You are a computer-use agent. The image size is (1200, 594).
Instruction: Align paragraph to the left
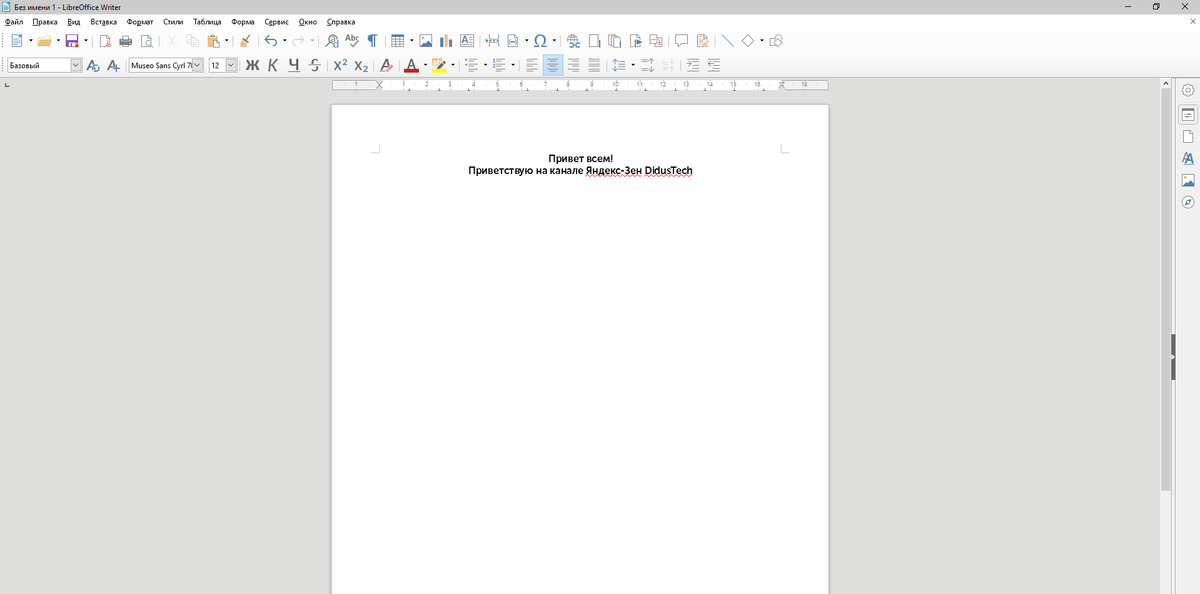(x=532, y=65)
